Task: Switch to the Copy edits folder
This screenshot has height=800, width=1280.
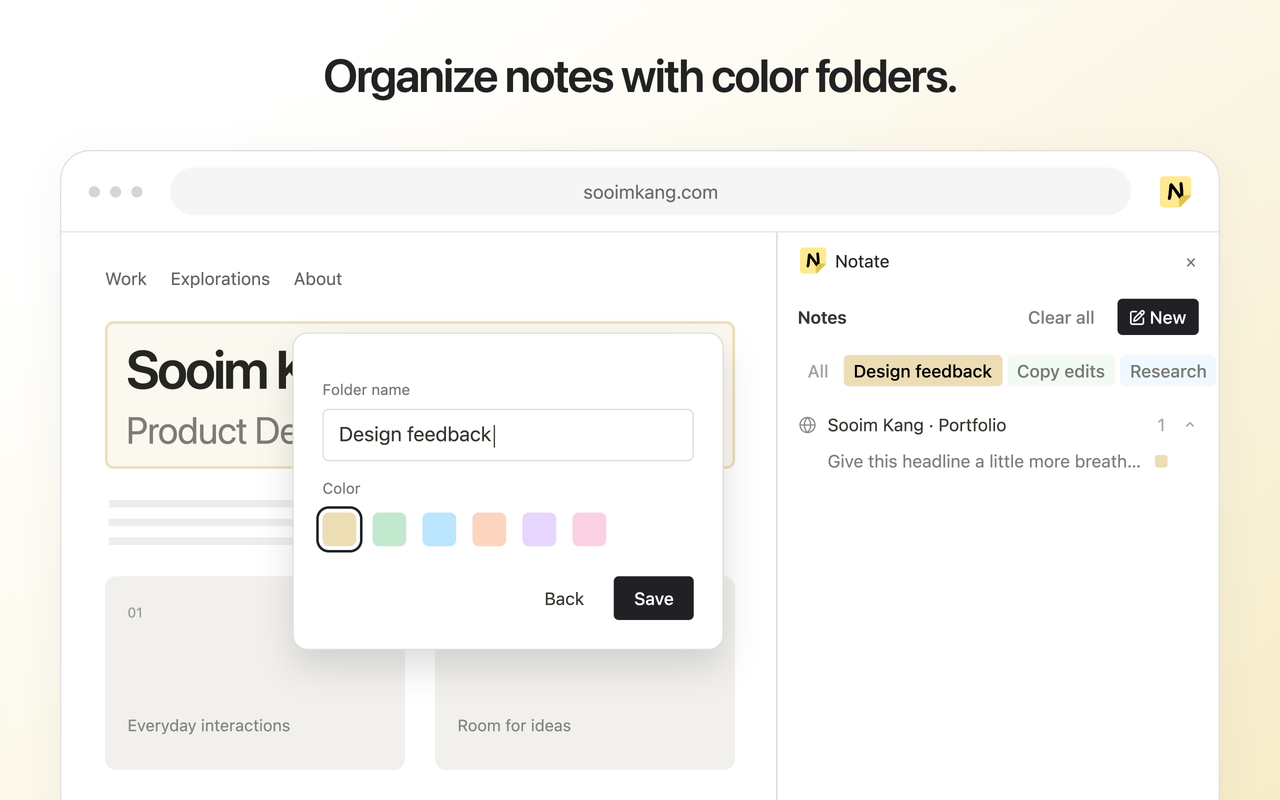Action: [1061, 371]
